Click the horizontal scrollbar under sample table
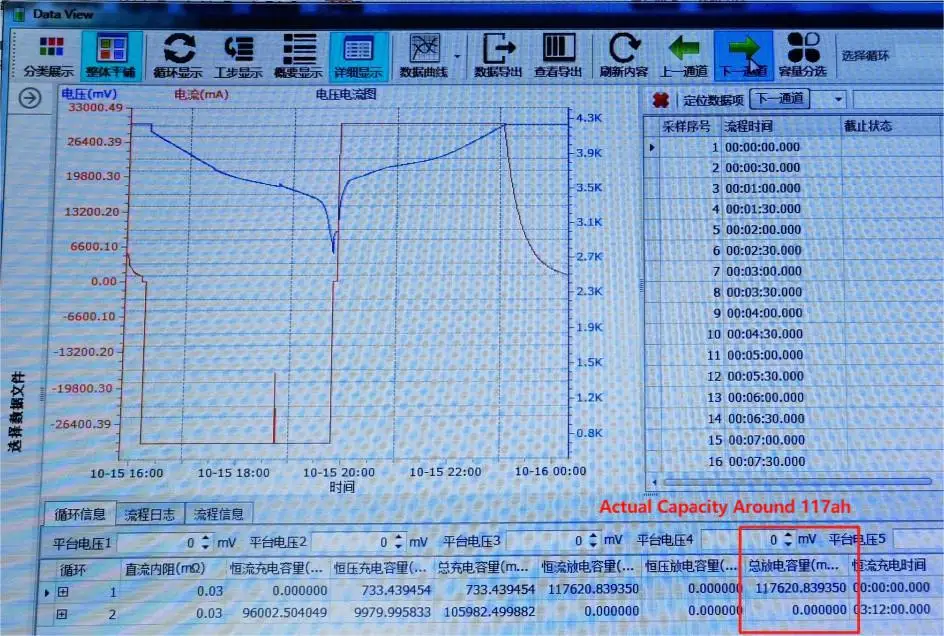Image resolution: width=944 pixels, height=636 pixels. (x=798, y=482)
